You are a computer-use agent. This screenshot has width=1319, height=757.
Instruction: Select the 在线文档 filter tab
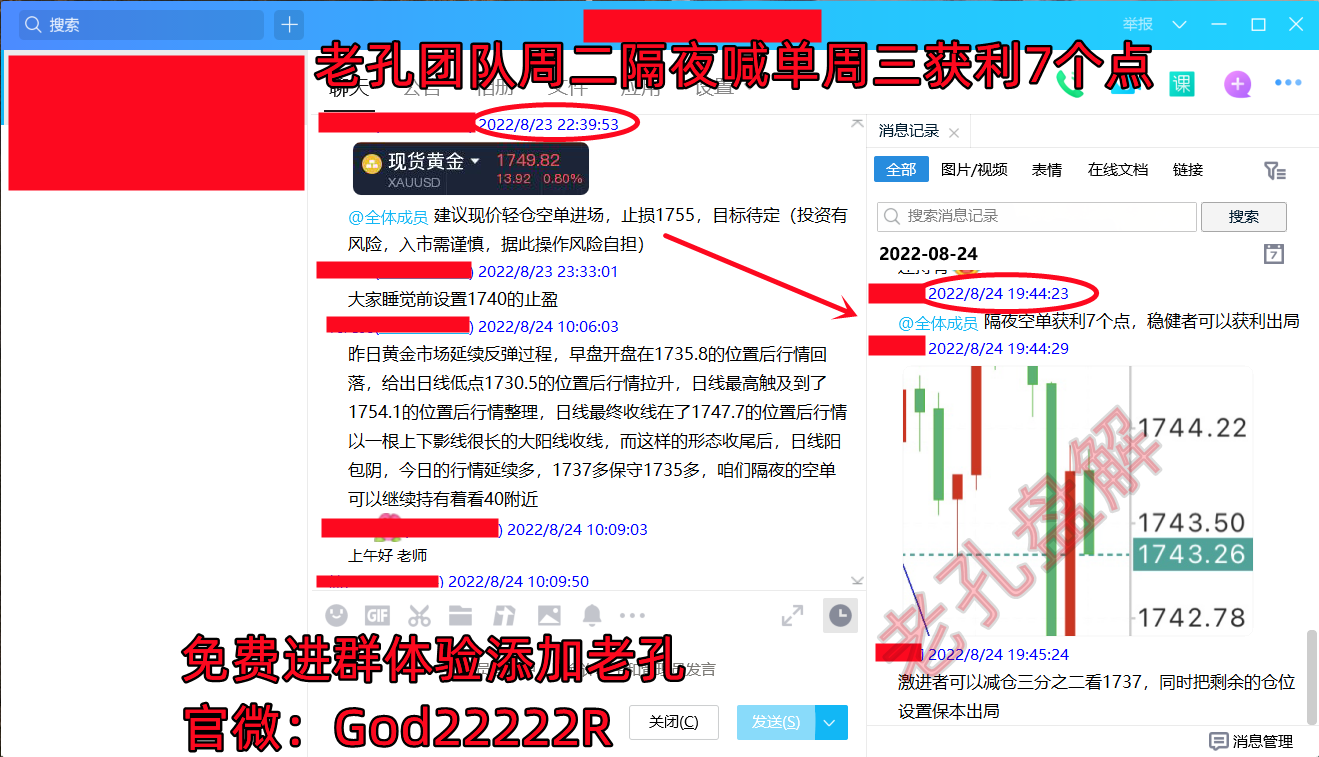coord(1117,170)
